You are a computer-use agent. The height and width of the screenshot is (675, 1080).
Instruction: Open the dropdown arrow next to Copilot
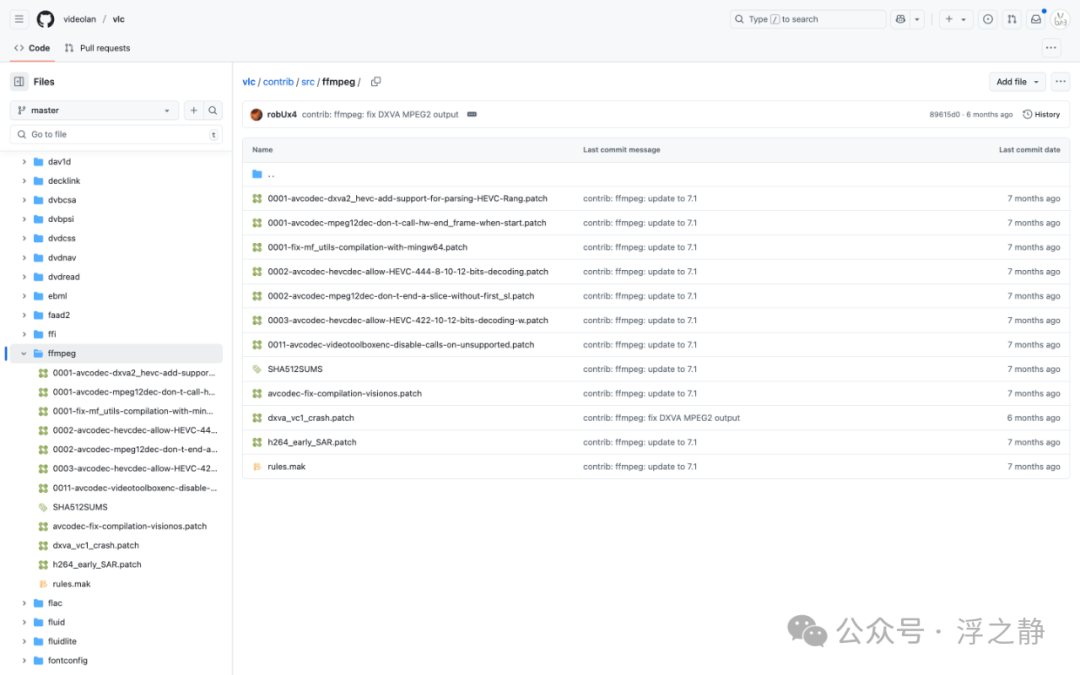point(917,19)
